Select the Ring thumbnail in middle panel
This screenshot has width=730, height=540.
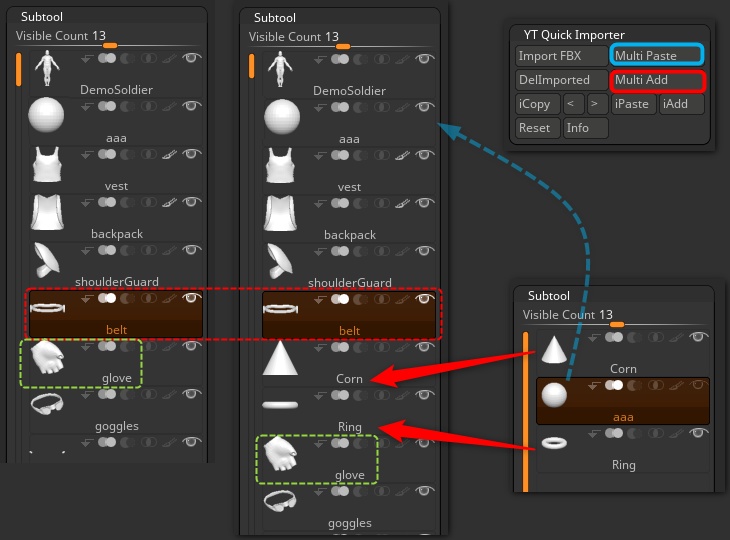[x=280, y=405]
